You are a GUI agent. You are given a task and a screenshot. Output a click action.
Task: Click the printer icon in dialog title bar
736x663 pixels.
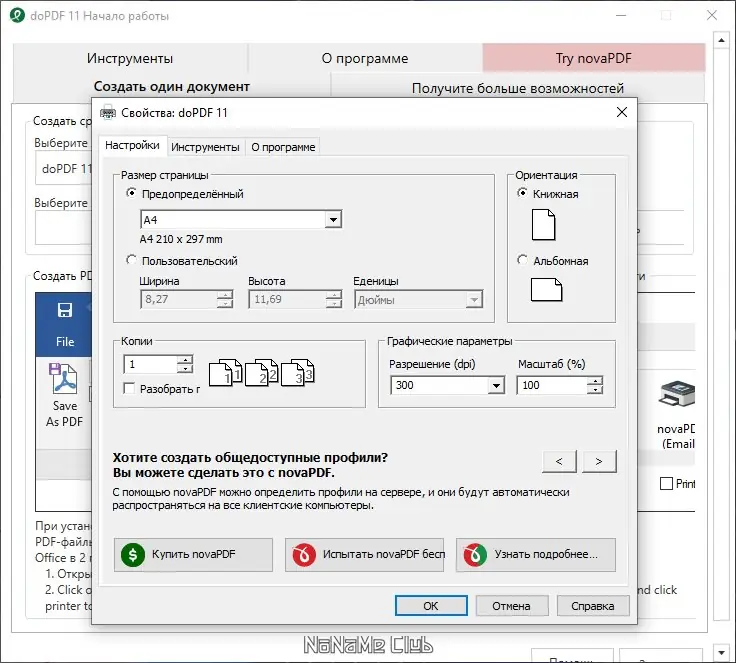coord(107,113)
